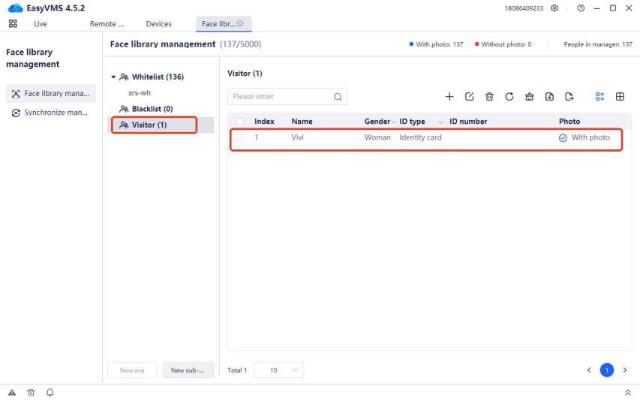The image size is (640, 400).
Task: Click the search field labeled Please enter
Action: tap(280, 97)
